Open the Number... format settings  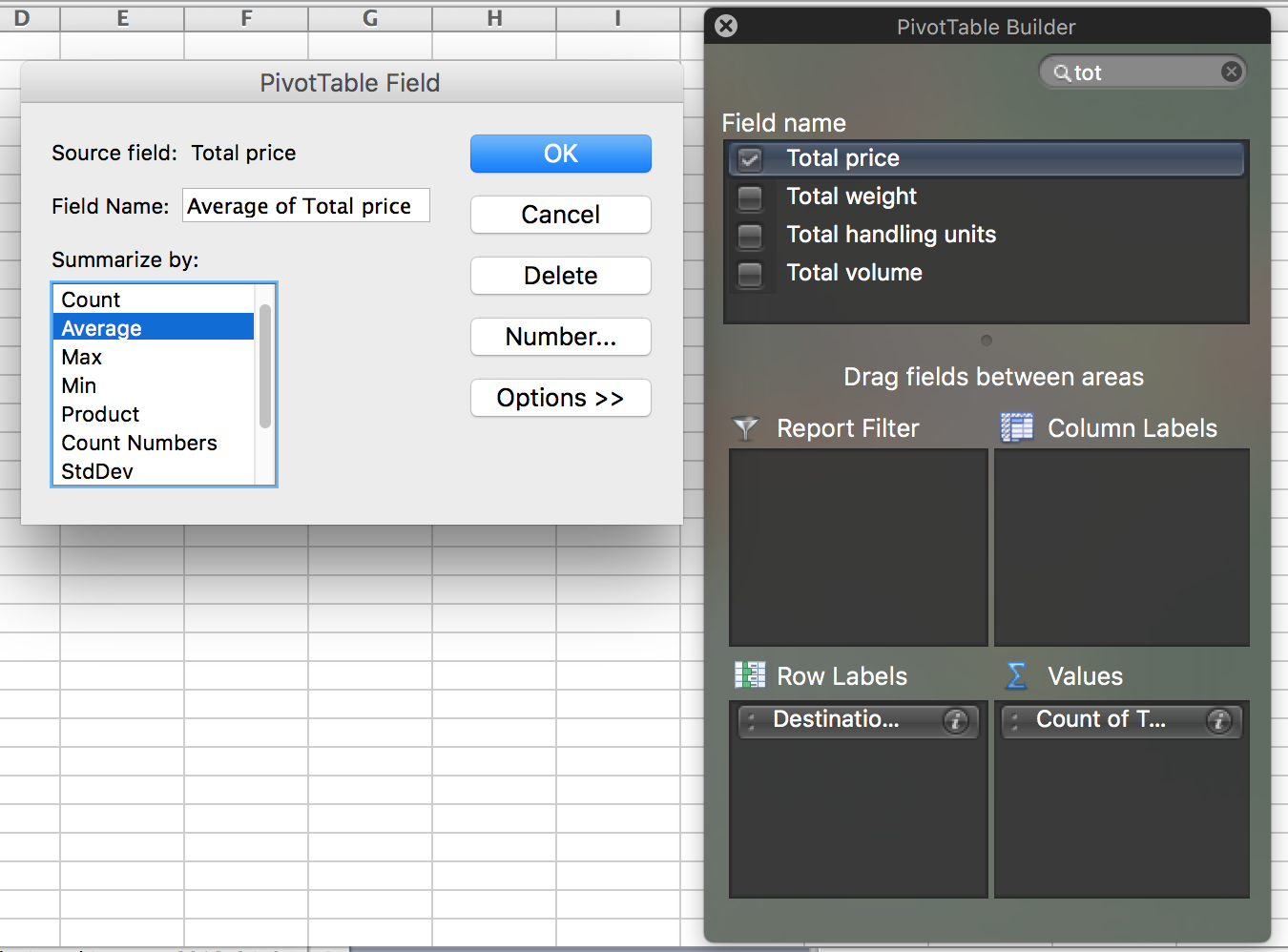tap(561, 337)
